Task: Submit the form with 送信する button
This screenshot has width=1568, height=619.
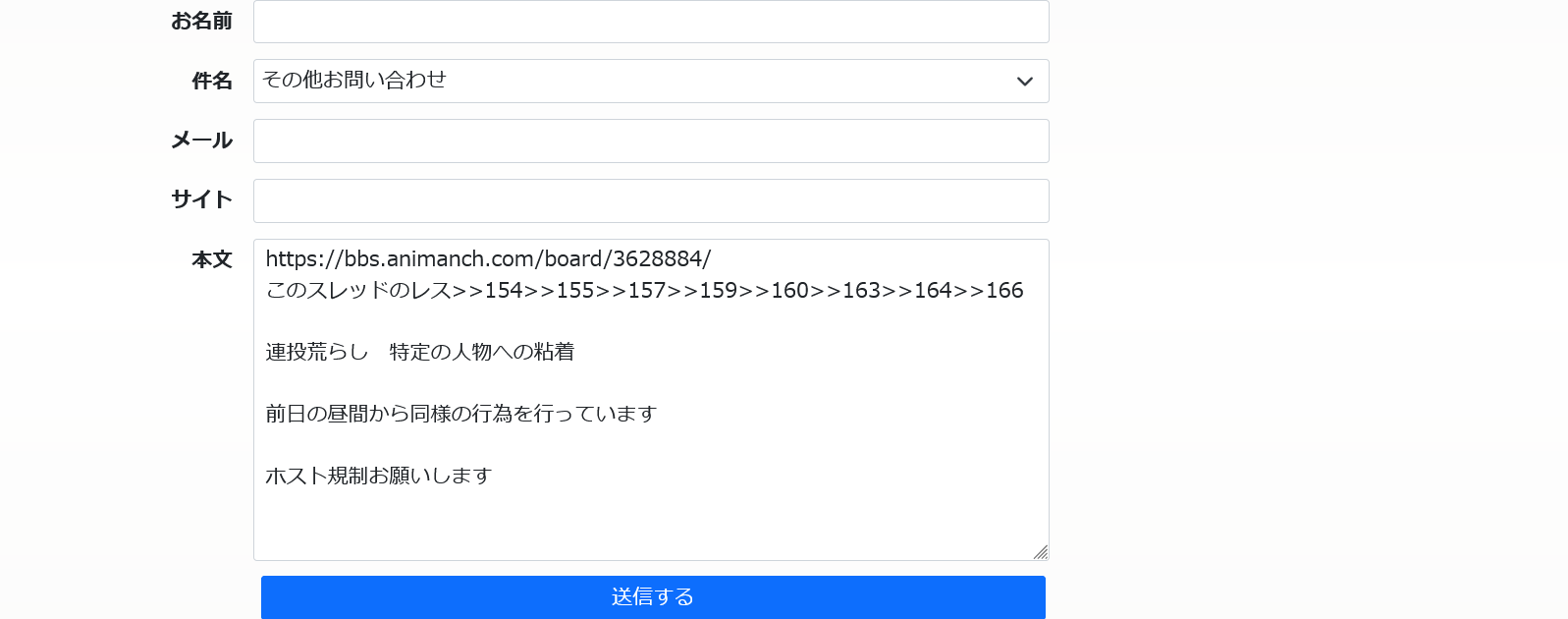Action: (x=653, y=597)
